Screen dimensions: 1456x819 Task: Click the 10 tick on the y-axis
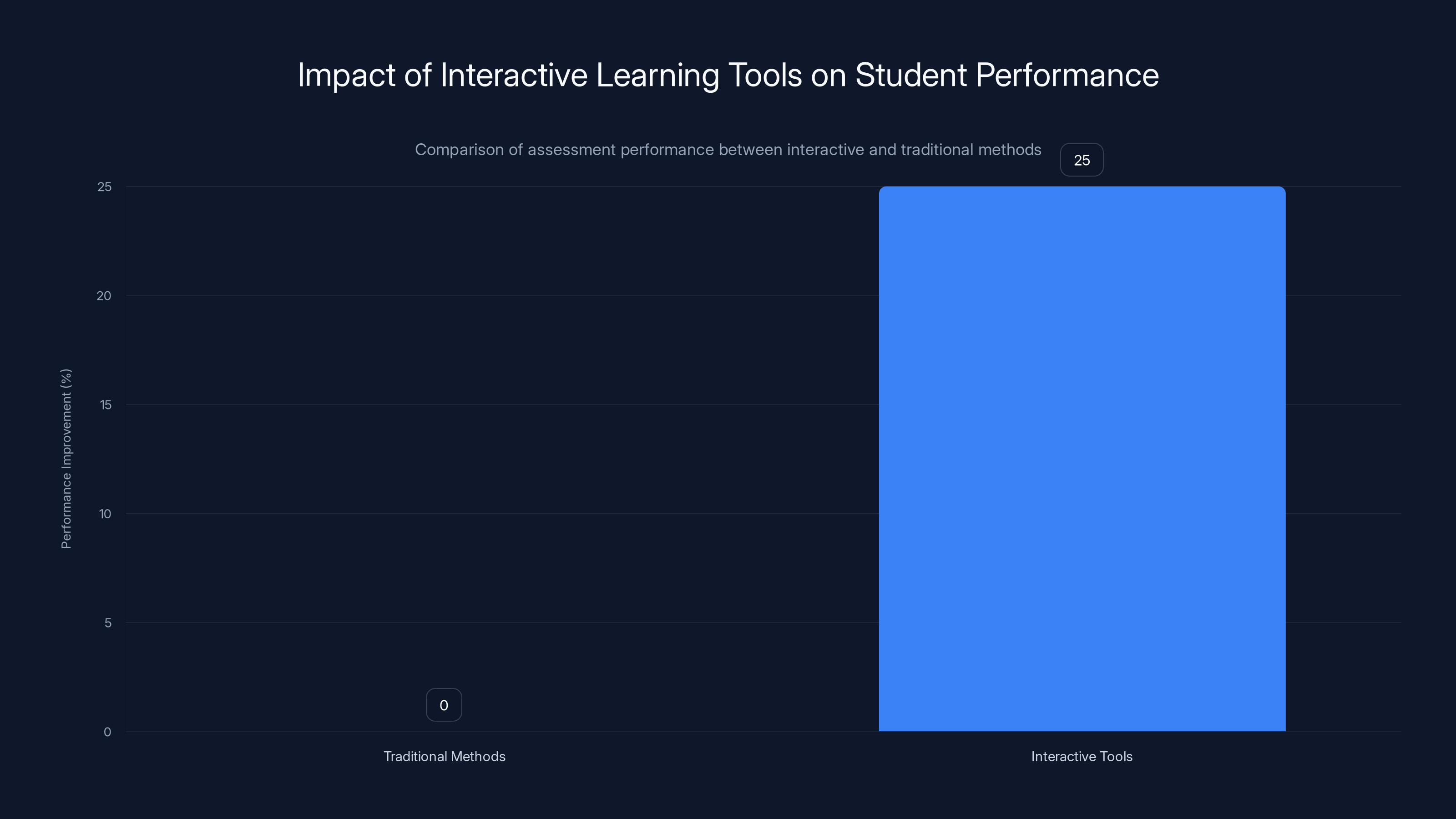click(105, 513)
